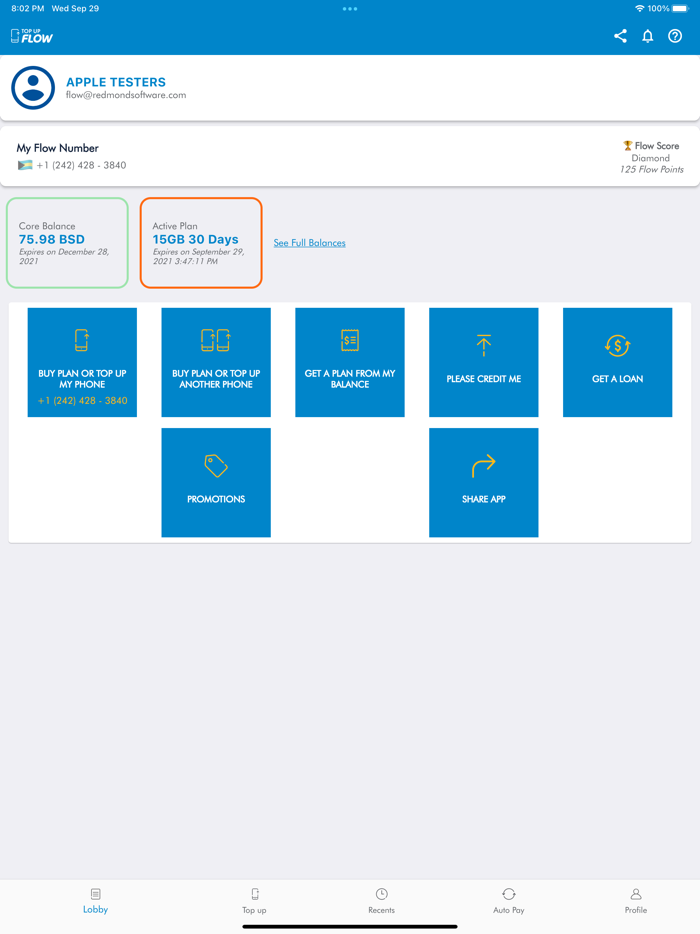
Task: Tap the three dots at top center
Action: 350,9
